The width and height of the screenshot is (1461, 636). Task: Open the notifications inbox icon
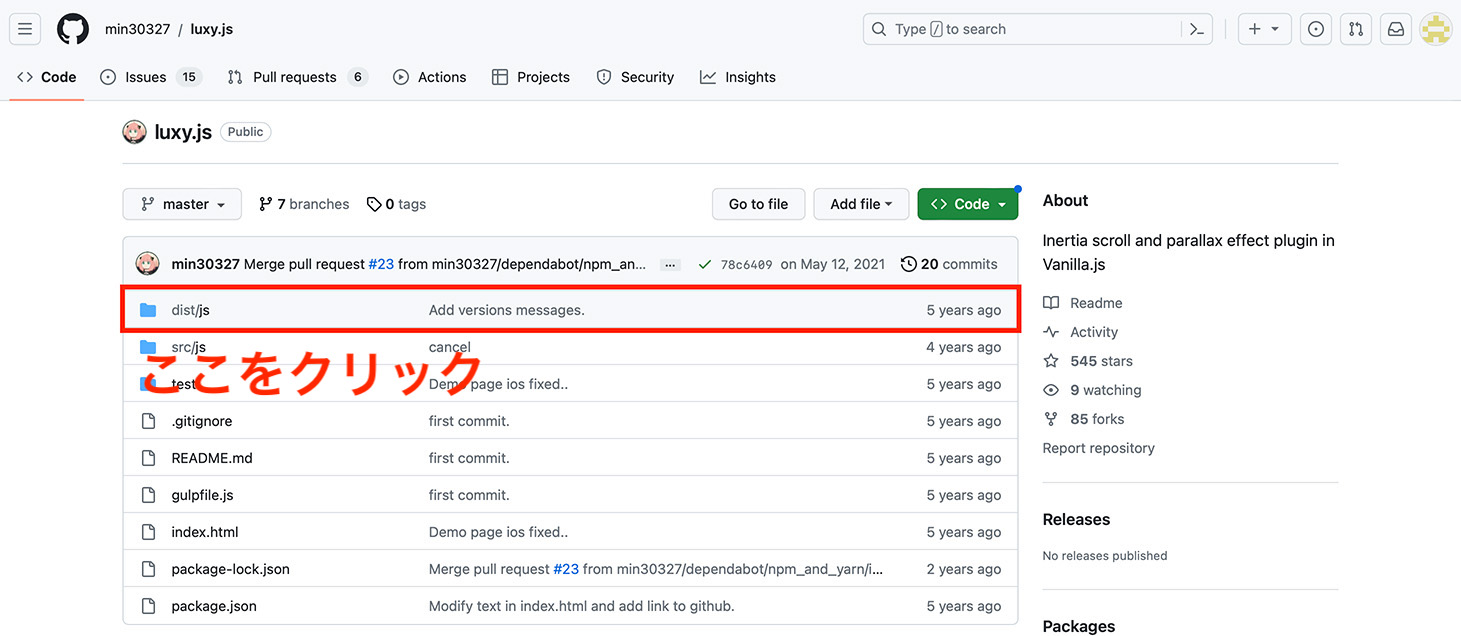tap(1396, 29)
